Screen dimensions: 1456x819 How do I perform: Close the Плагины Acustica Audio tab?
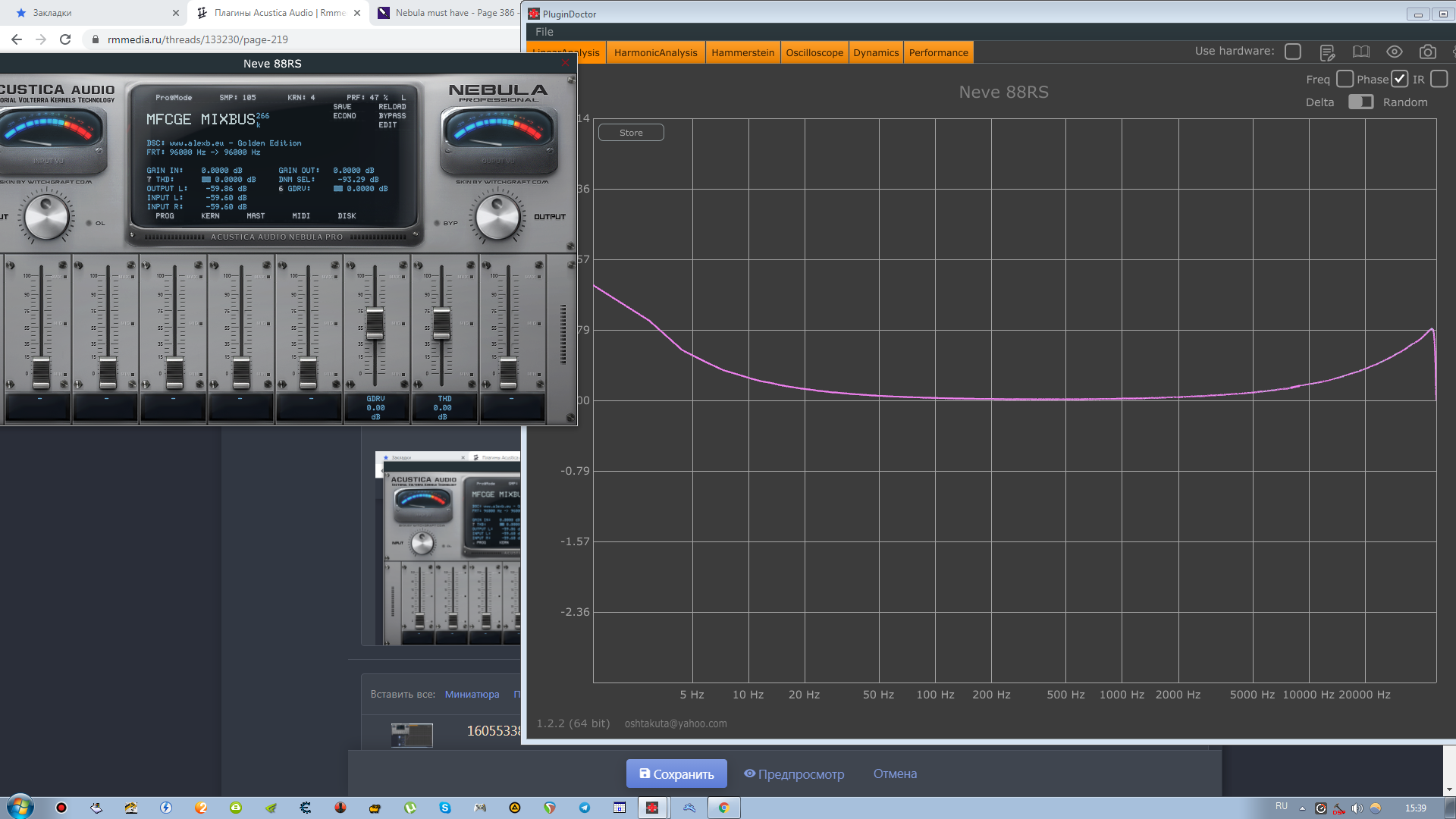(357, 13)
